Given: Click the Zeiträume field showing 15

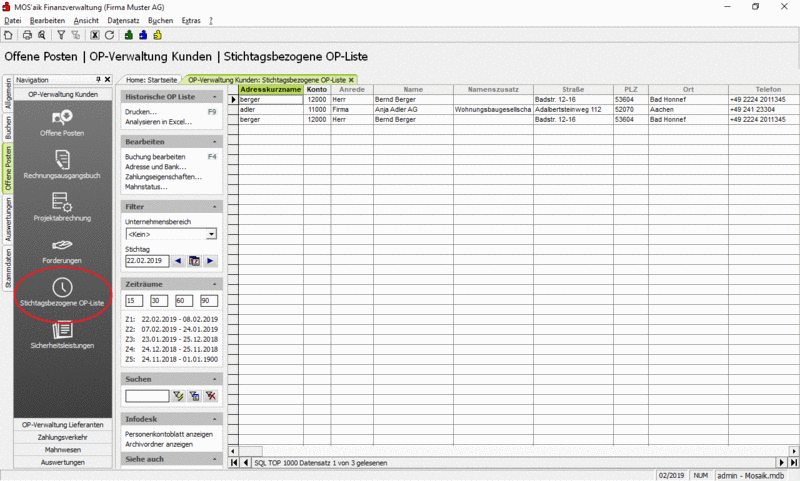Looking at the screenshot, I should tap(134, 301).
